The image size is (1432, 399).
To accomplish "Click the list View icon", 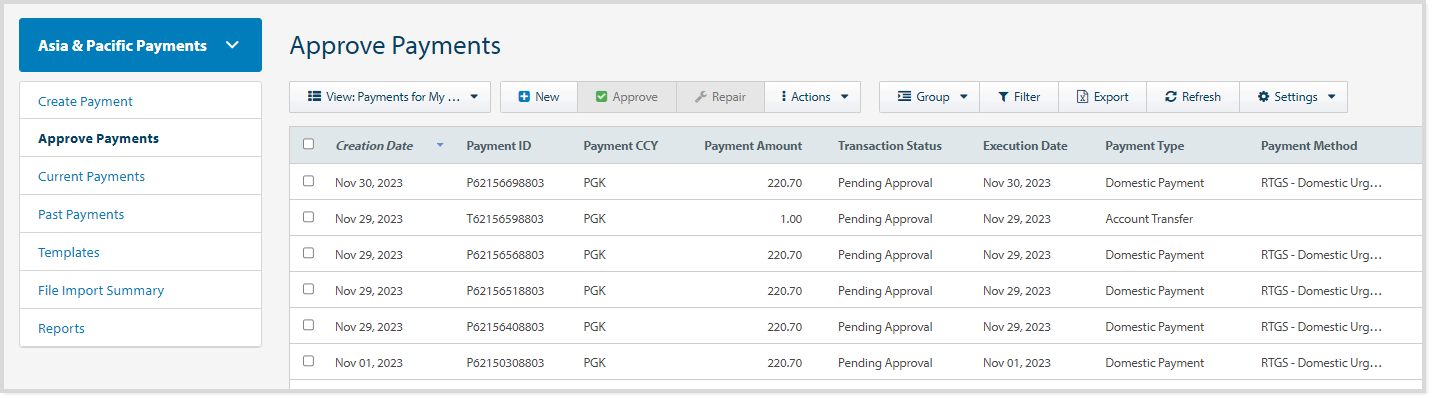I will pos(314,97).
